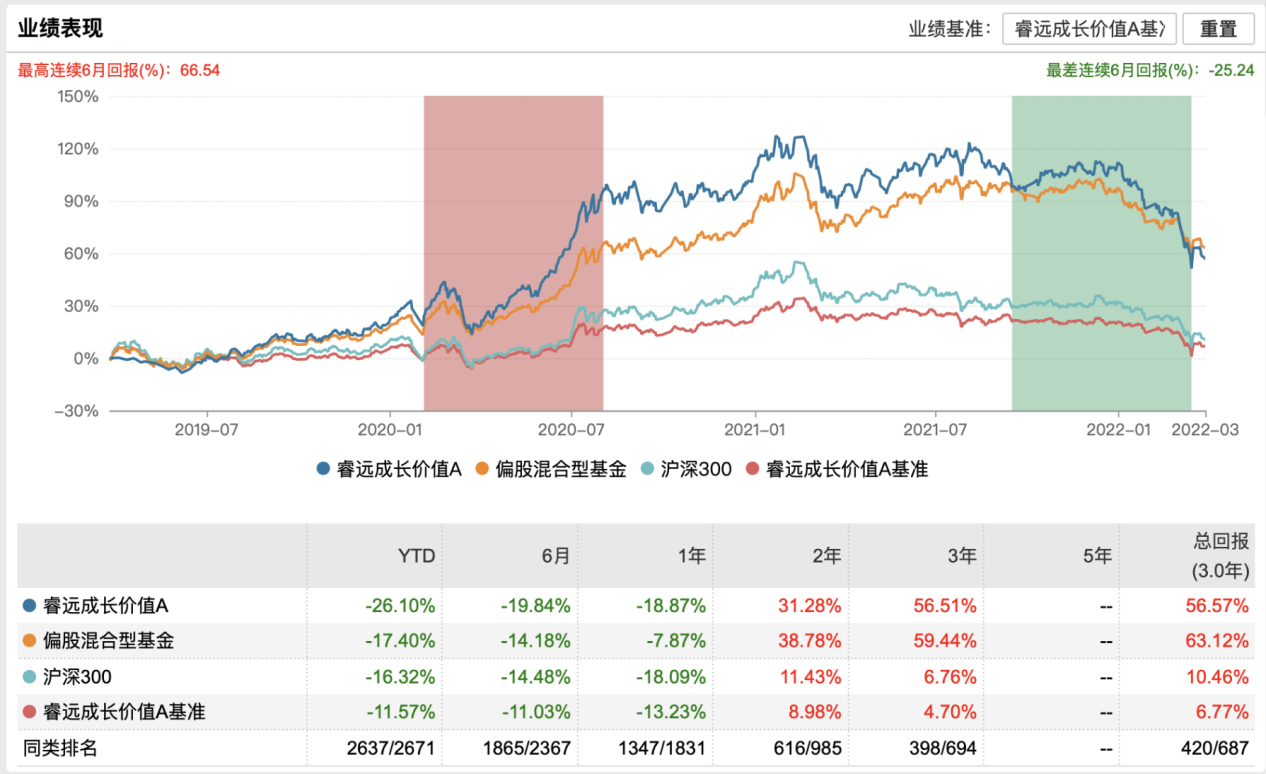Click the teal dot beside 沪深300 row
Screen dimensions: 1266x774
(x=28, y=677)
